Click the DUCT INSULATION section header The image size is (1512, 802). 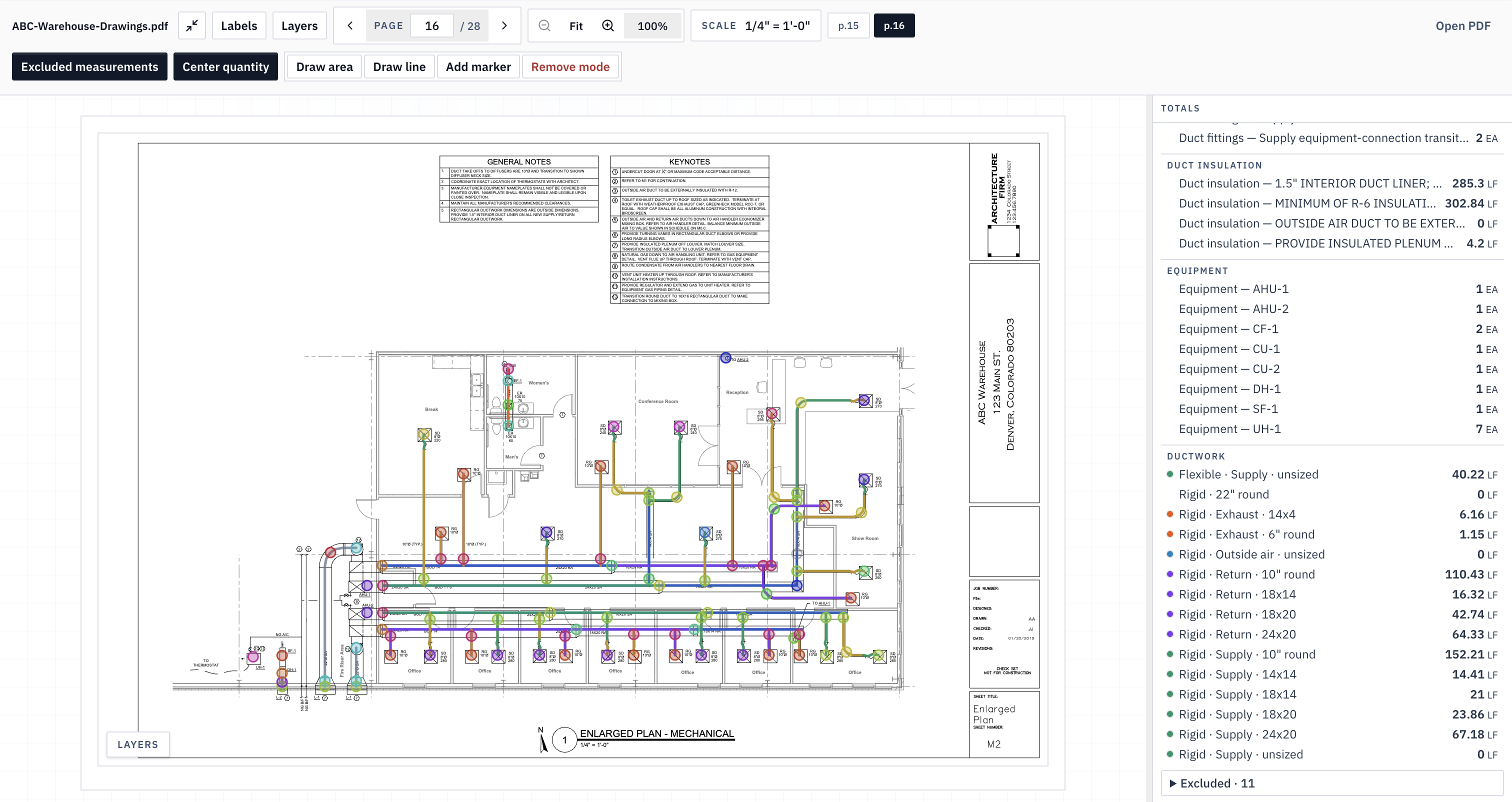1214,165
